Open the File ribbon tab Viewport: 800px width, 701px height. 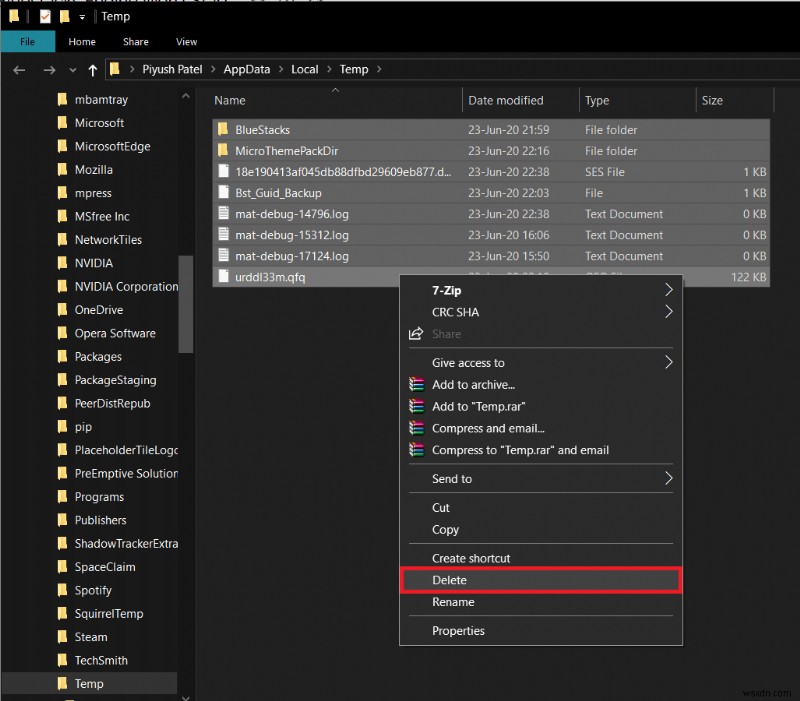[x=27, y=42]
